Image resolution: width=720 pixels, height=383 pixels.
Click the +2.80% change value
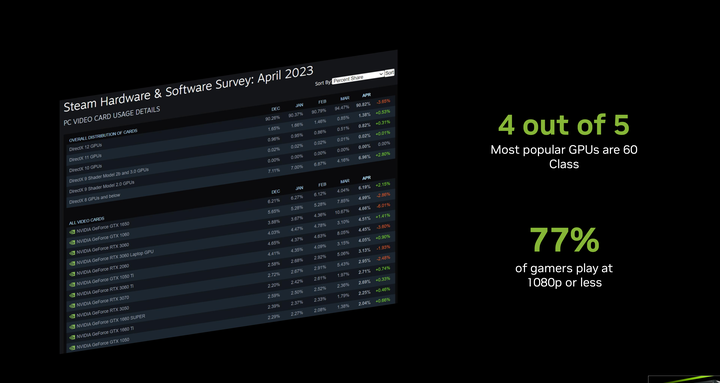pos(383,154)
